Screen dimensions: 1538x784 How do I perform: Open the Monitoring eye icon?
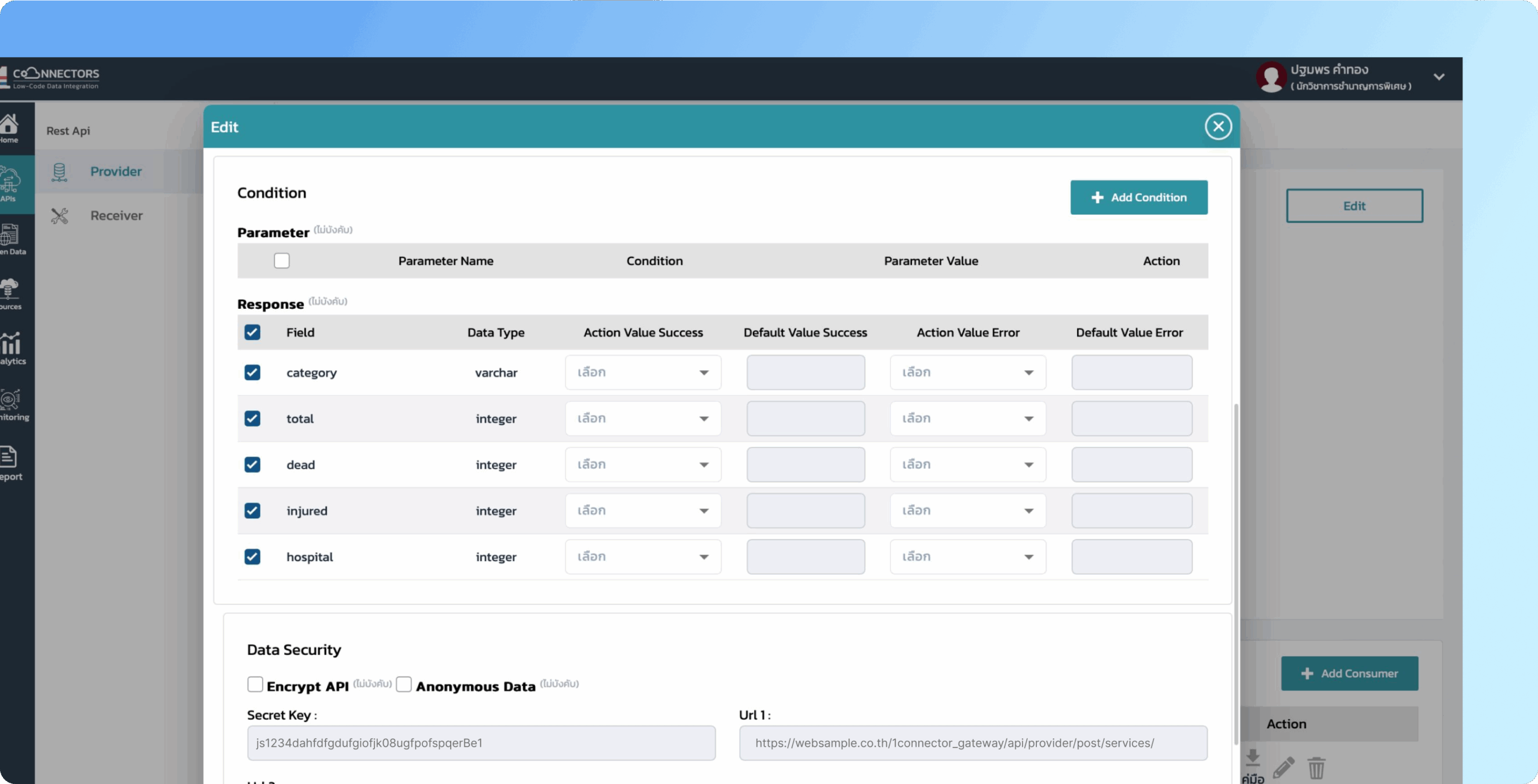10,401
